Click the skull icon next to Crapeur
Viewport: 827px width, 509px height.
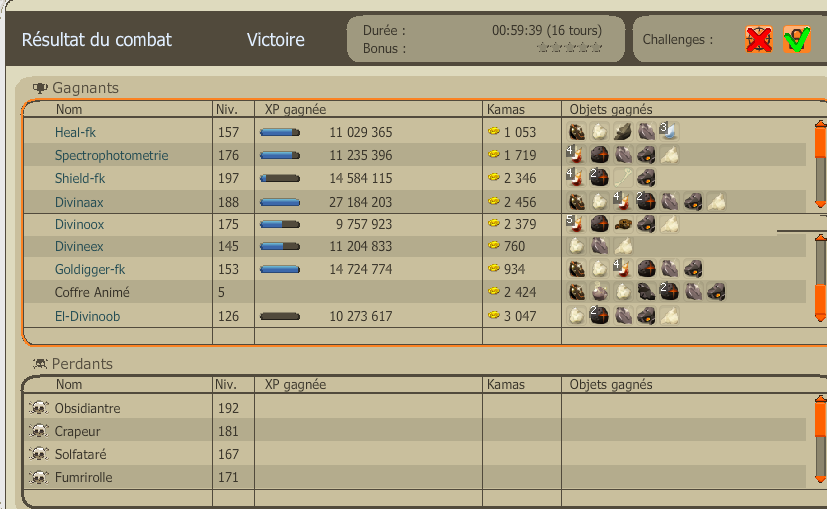tap(39, 431)
